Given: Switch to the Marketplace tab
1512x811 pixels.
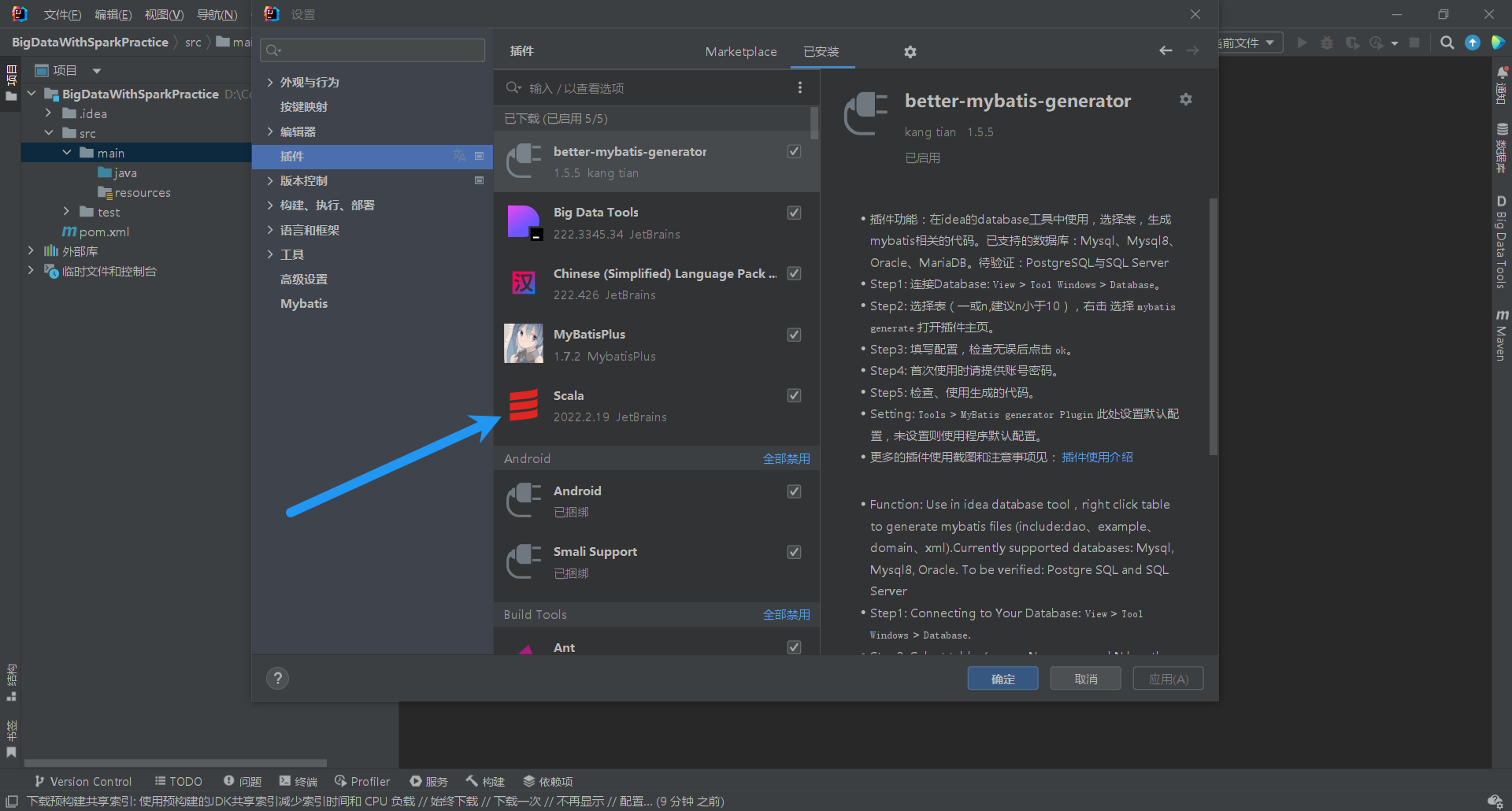Looking at the screenshot, I should click(741, 52).
